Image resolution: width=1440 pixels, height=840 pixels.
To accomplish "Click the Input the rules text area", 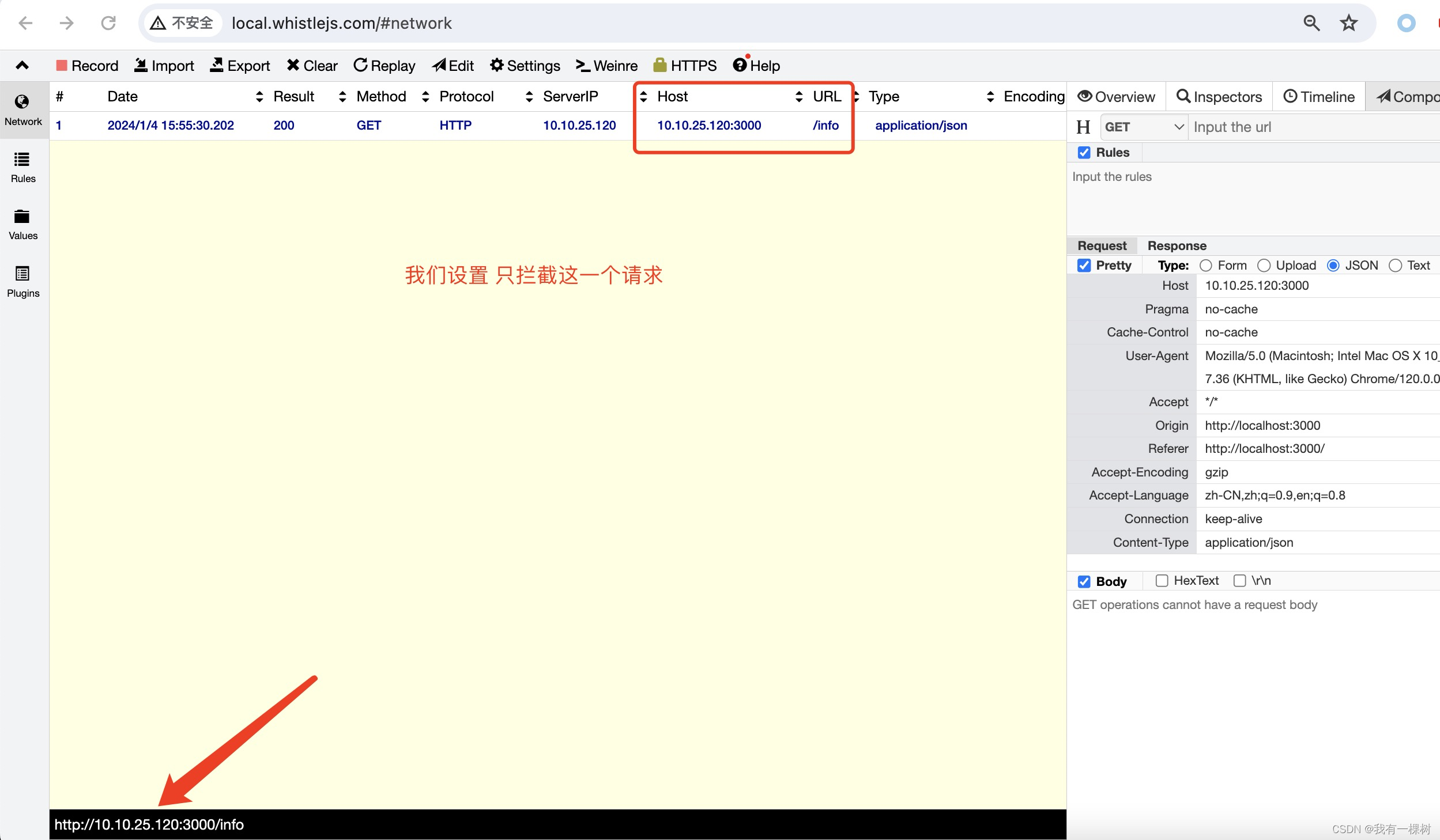I will pos(1254,199).
